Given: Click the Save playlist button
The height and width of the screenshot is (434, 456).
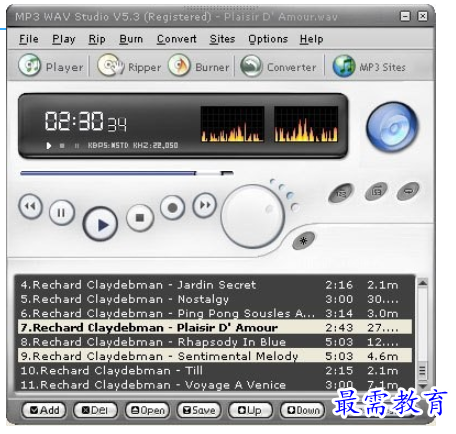Looking at the screenshot, I should pos(199,410).
